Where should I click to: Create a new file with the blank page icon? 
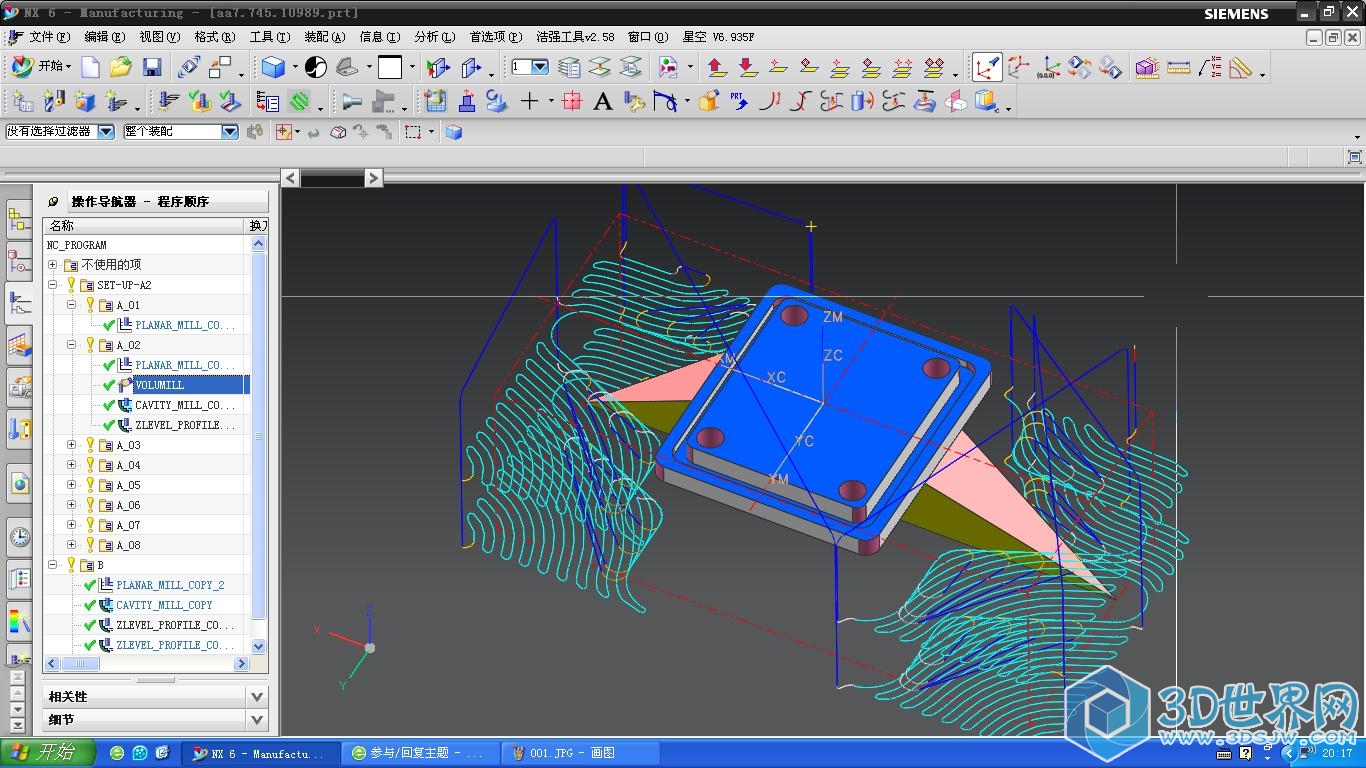coord(90,68)
